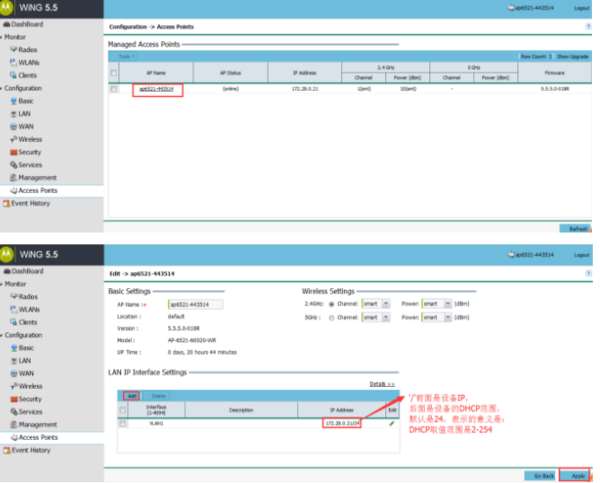Open Services icon on Managed Access Points screen
Screen dimensions: 600x483
tap(14, 165)
